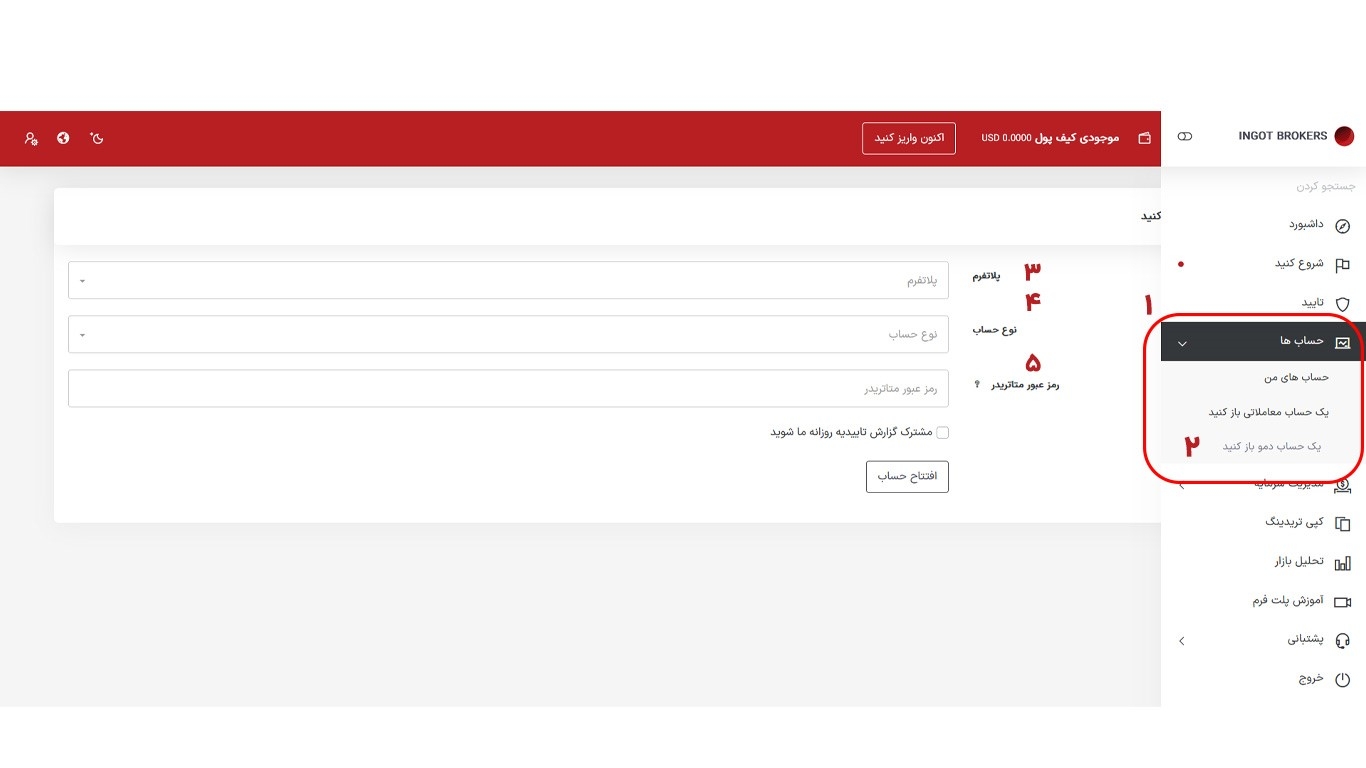Select یک حساب معاملاتی باز کنید

[x=1268, y=412]
